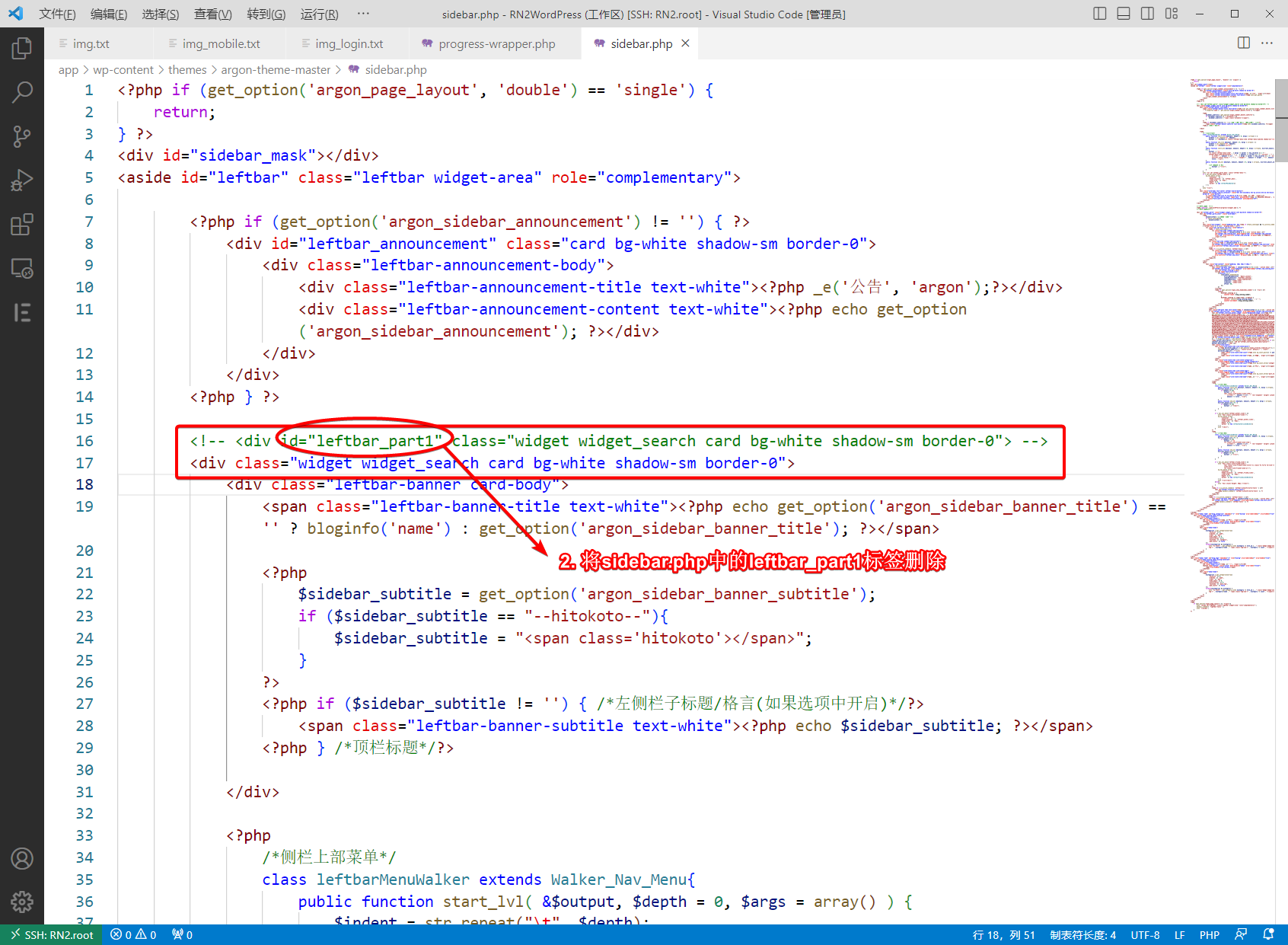Open the outline list icon in activity bar
This screenshot has width=1288, height=945.
[x=22, y=312]
